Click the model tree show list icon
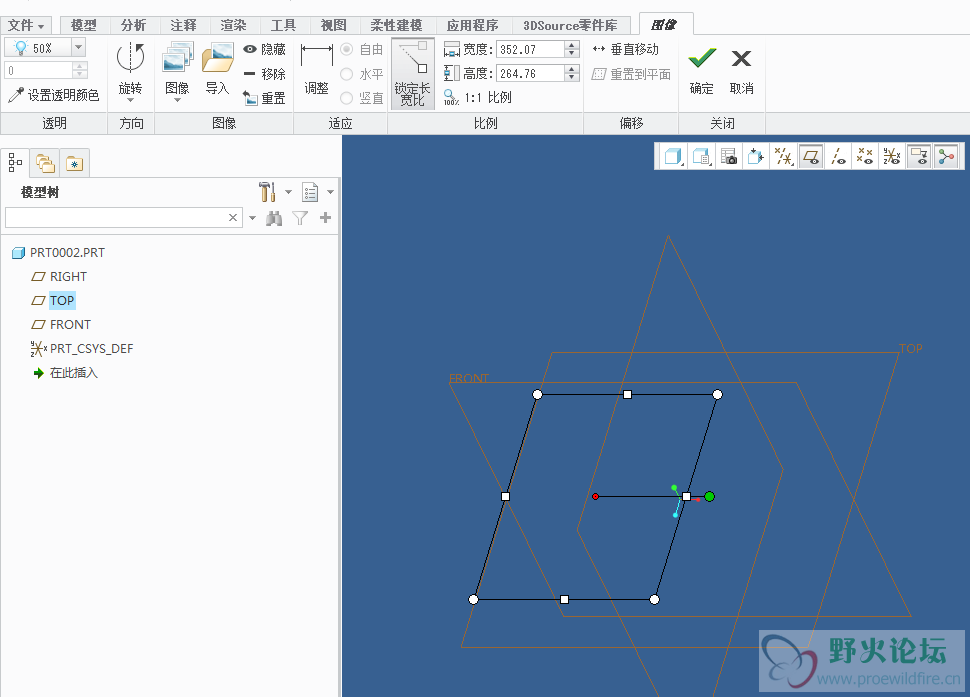The image size is (970, 697). (x=310, y=192)
